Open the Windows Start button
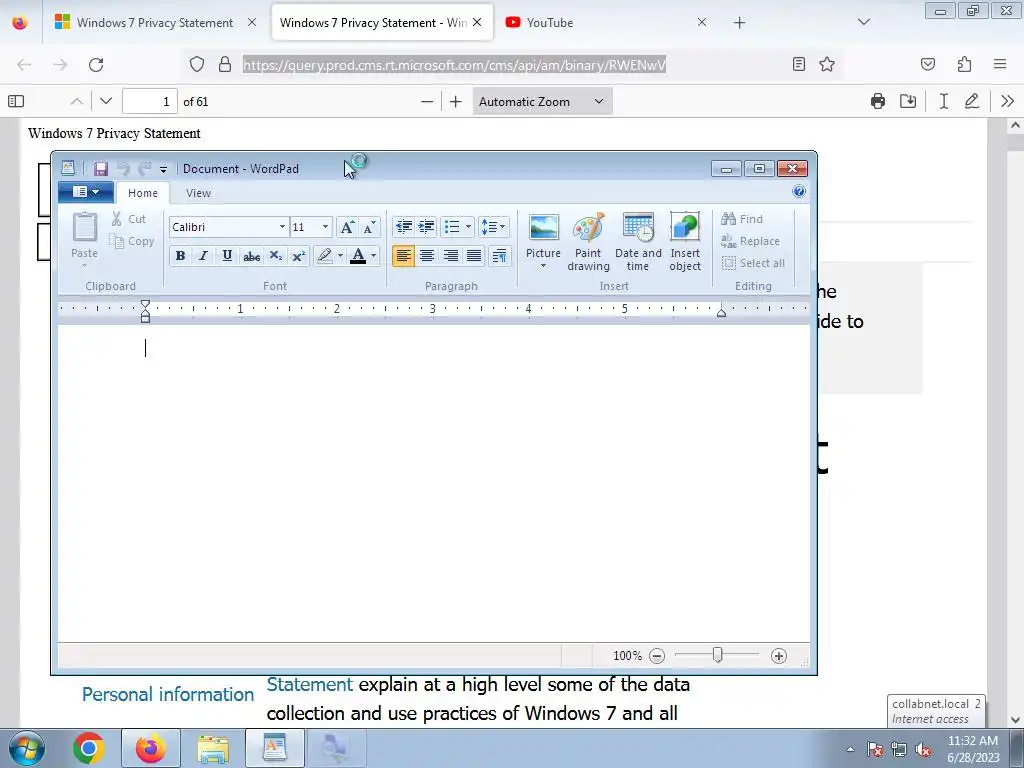1024x768 pixels. tap(27, 748)
